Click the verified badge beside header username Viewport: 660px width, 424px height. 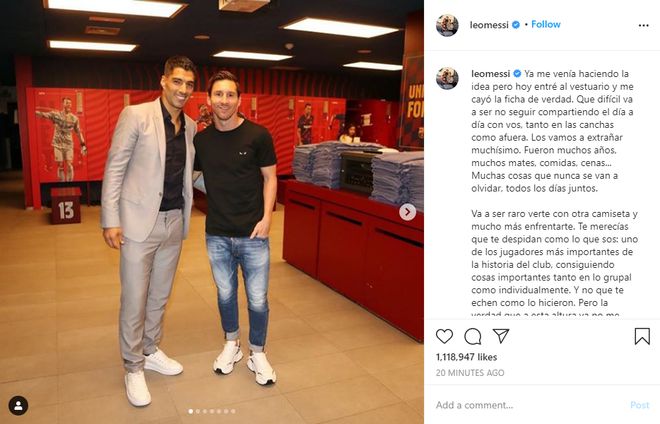pyautogui.click(x=516, y=25)
